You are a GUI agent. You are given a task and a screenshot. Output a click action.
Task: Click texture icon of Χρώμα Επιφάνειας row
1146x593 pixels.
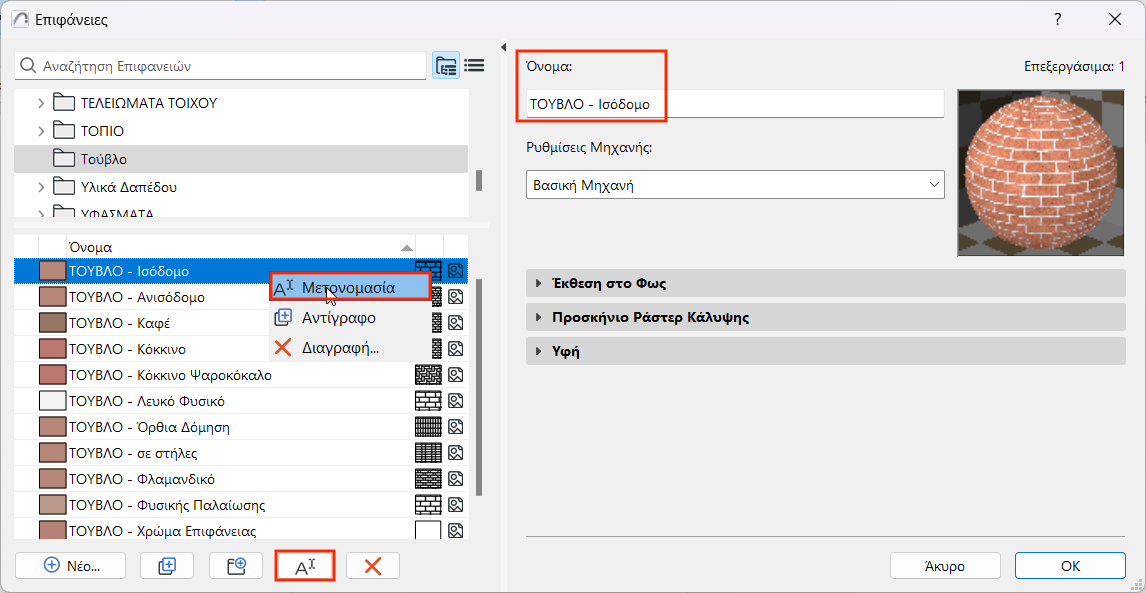[x=456, y=530]
